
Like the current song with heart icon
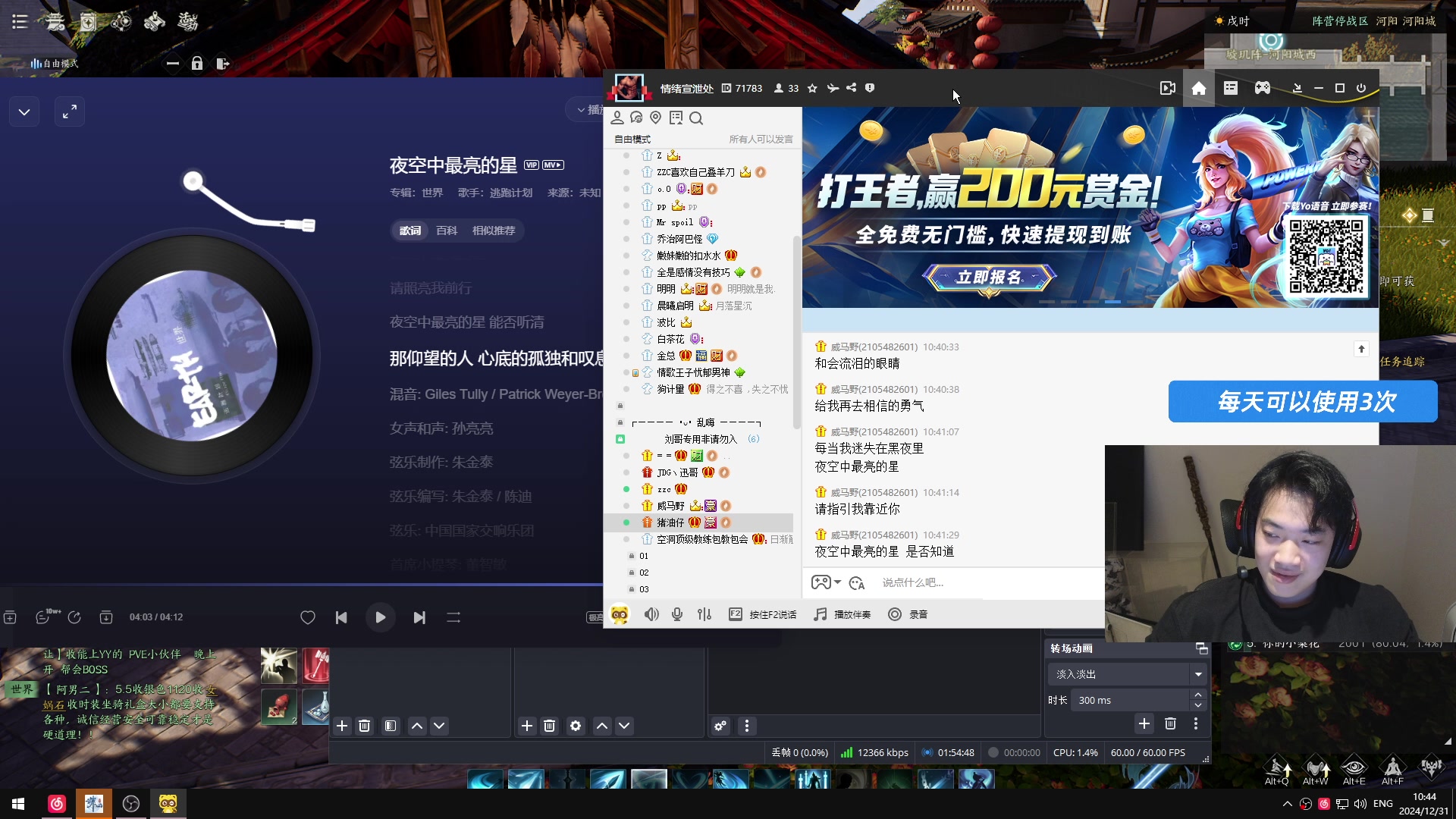307,618
